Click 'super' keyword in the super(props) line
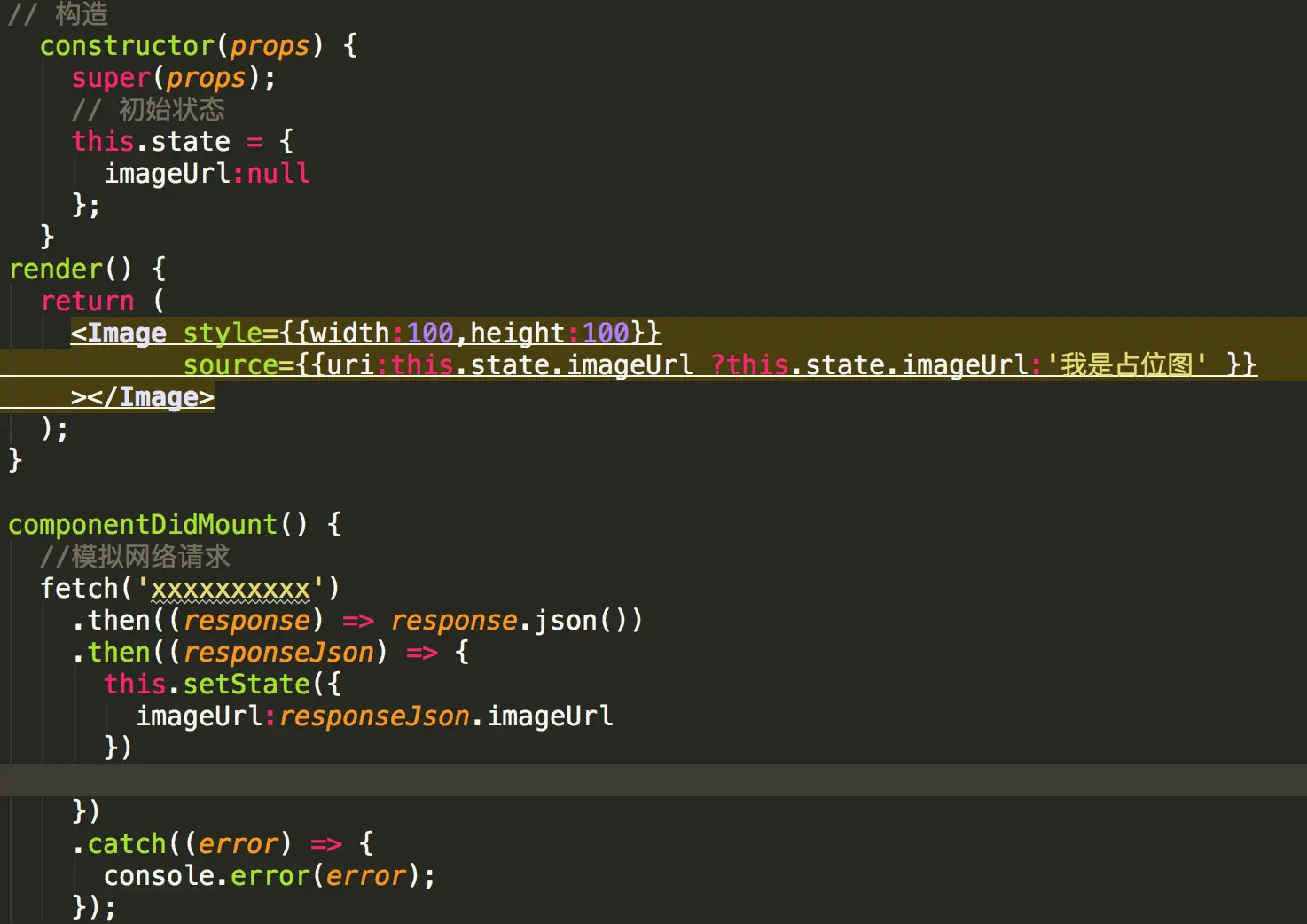Screen dimensions: 1307x924 click(x=112, y=78)
